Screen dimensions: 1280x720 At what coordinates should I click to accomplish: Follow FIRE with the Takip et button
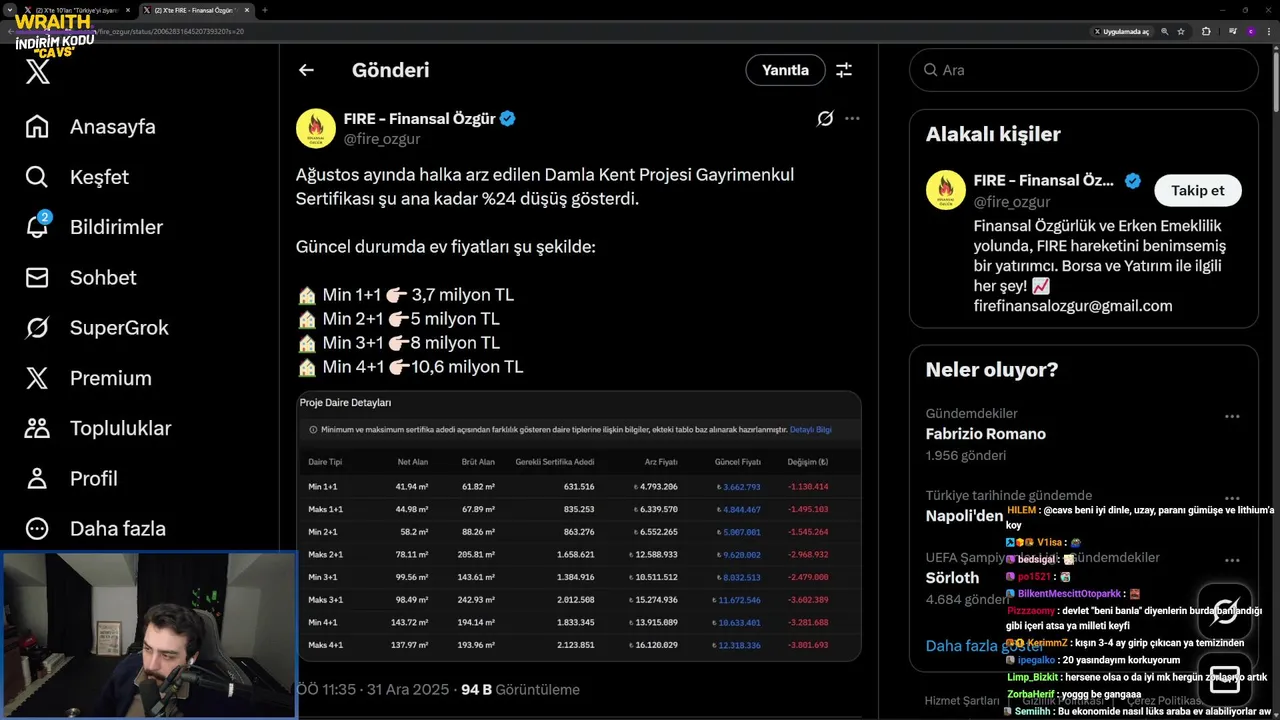[x=1198, y=190]
